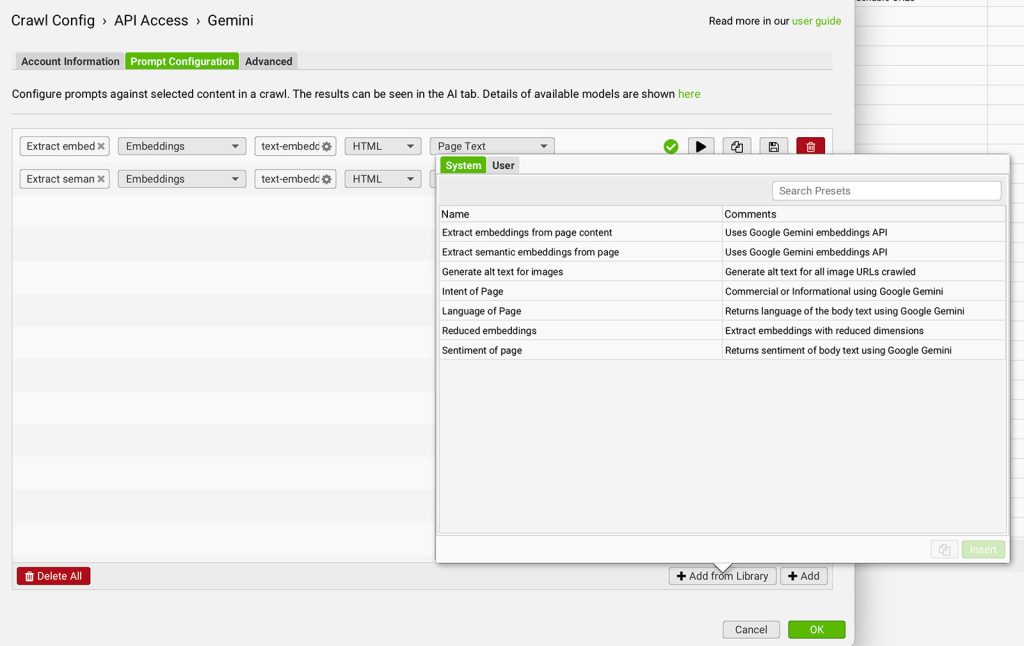The height and width of the screenshot is (646, 1024).
Task: Open model settings gear in first prompt row
Action: click(x=327, y=146)
